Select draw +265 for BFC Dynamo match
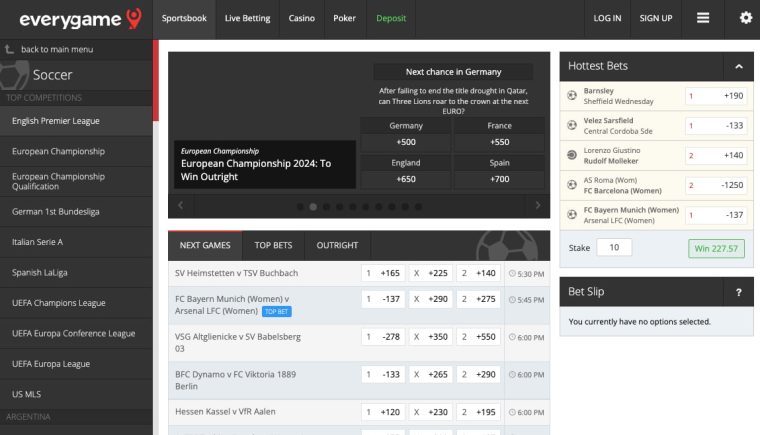The width and height of the screenshot is (760, 435). pyautogui.click(x=430, y=374)
